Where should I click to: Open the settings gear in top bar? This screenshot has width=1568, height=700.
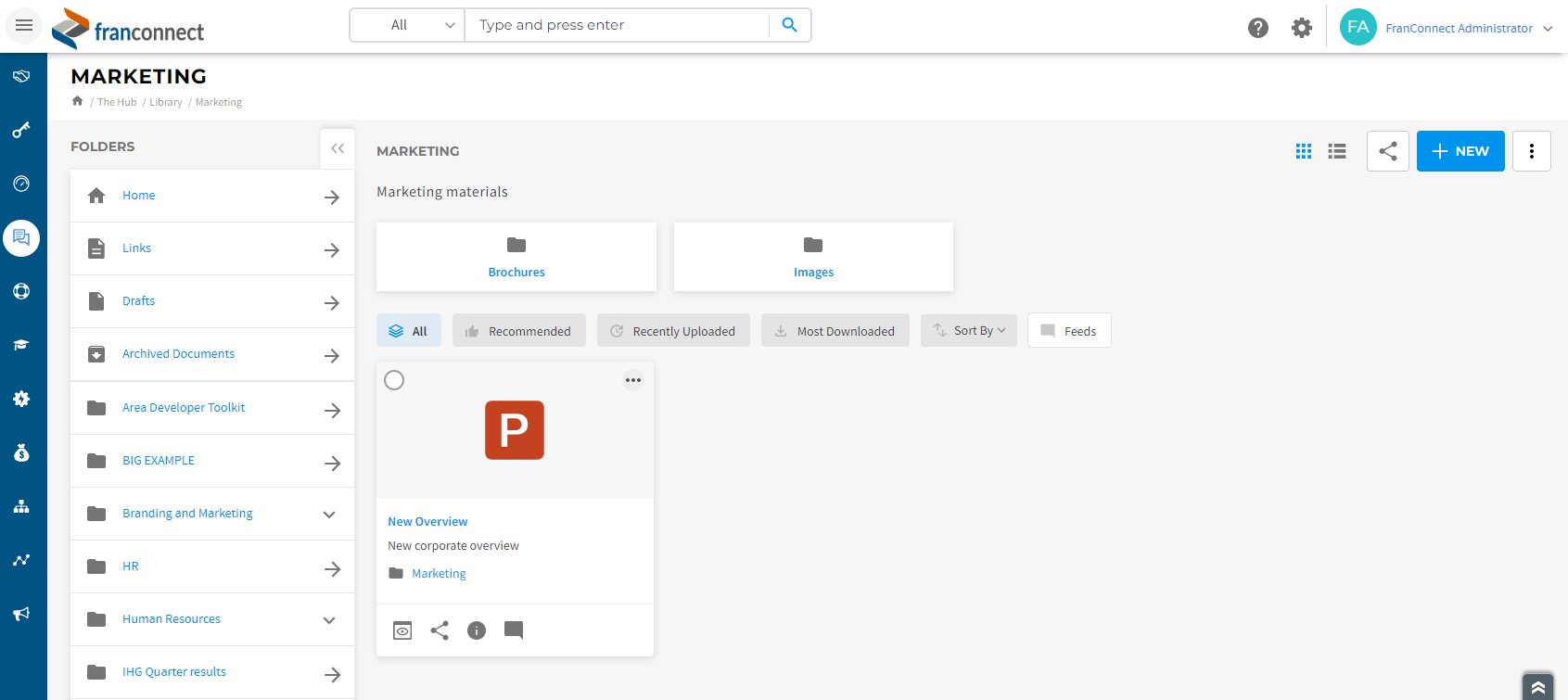1301,28
